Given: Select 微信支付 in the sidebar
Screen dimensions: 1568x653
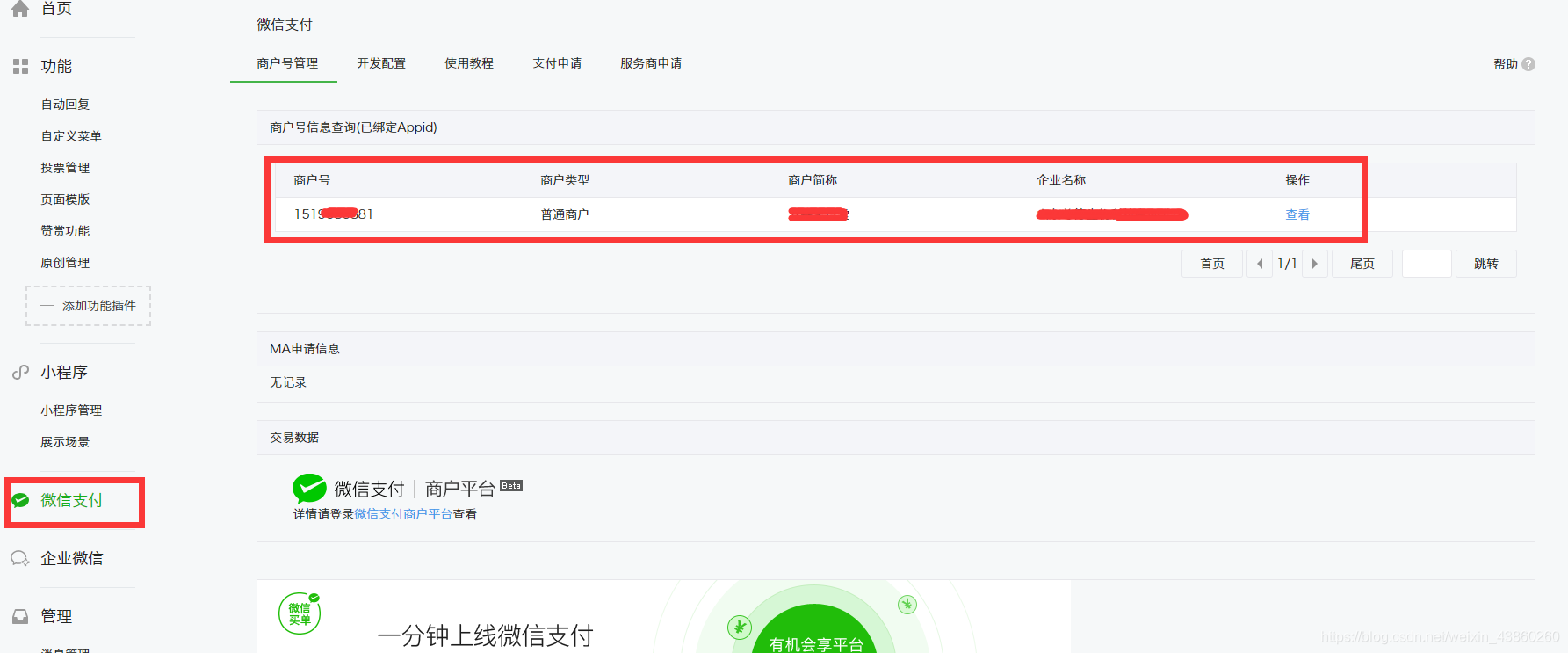Looking at the screenshot, I should click(72, 500).
